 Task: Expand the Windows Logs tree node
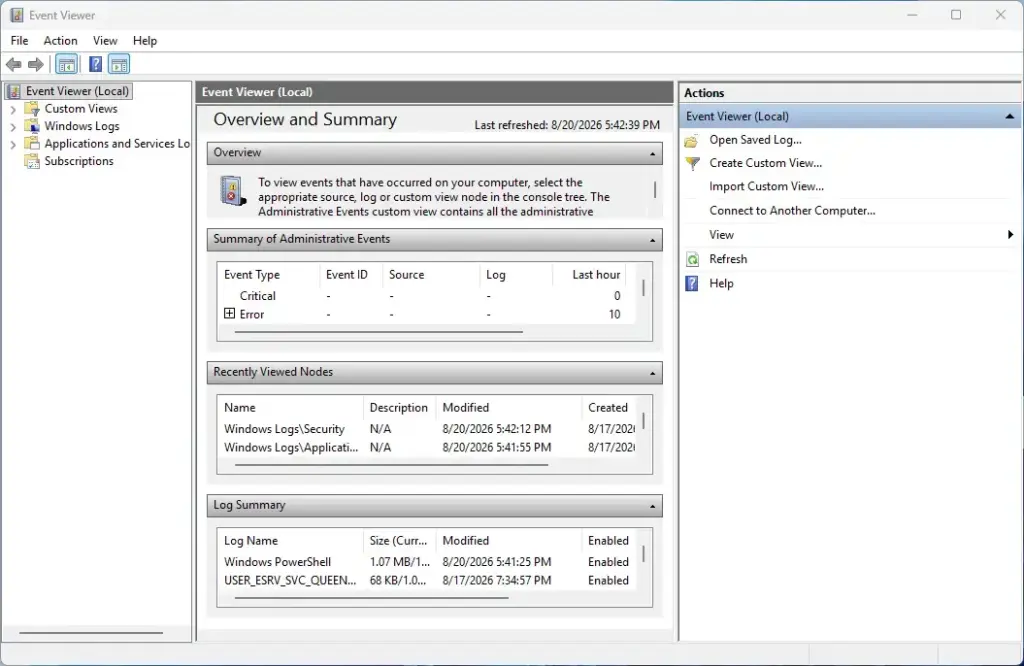[13, 127]
